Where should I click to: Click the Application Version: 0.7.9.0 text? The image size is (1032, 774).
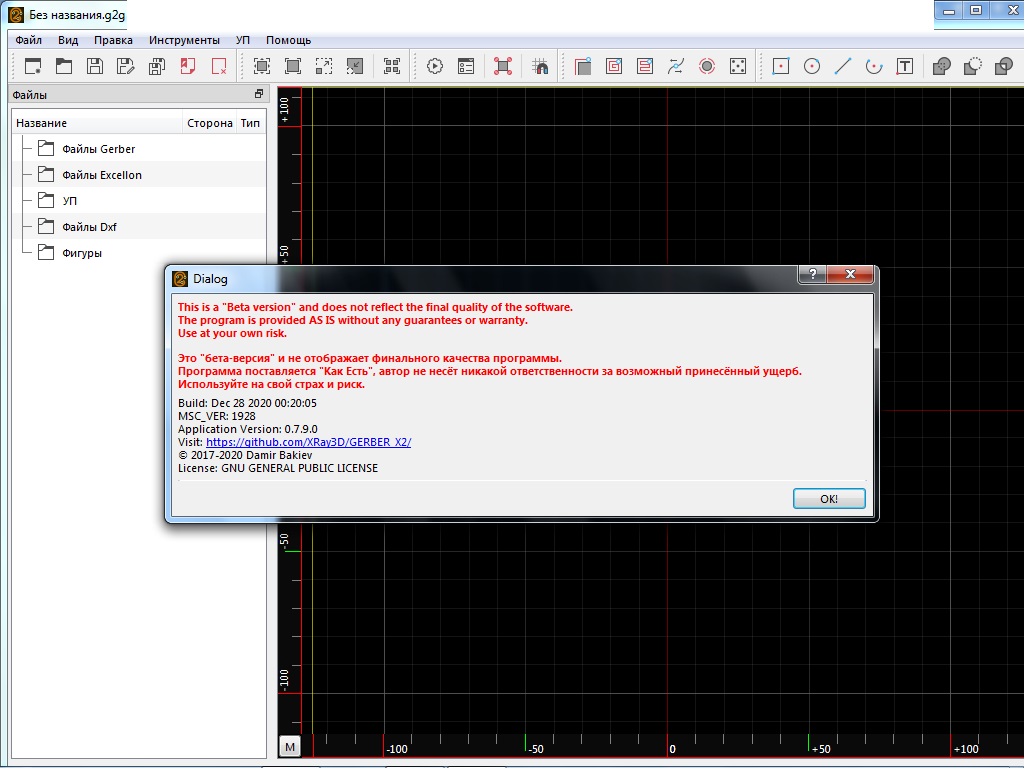coord(247,429)
